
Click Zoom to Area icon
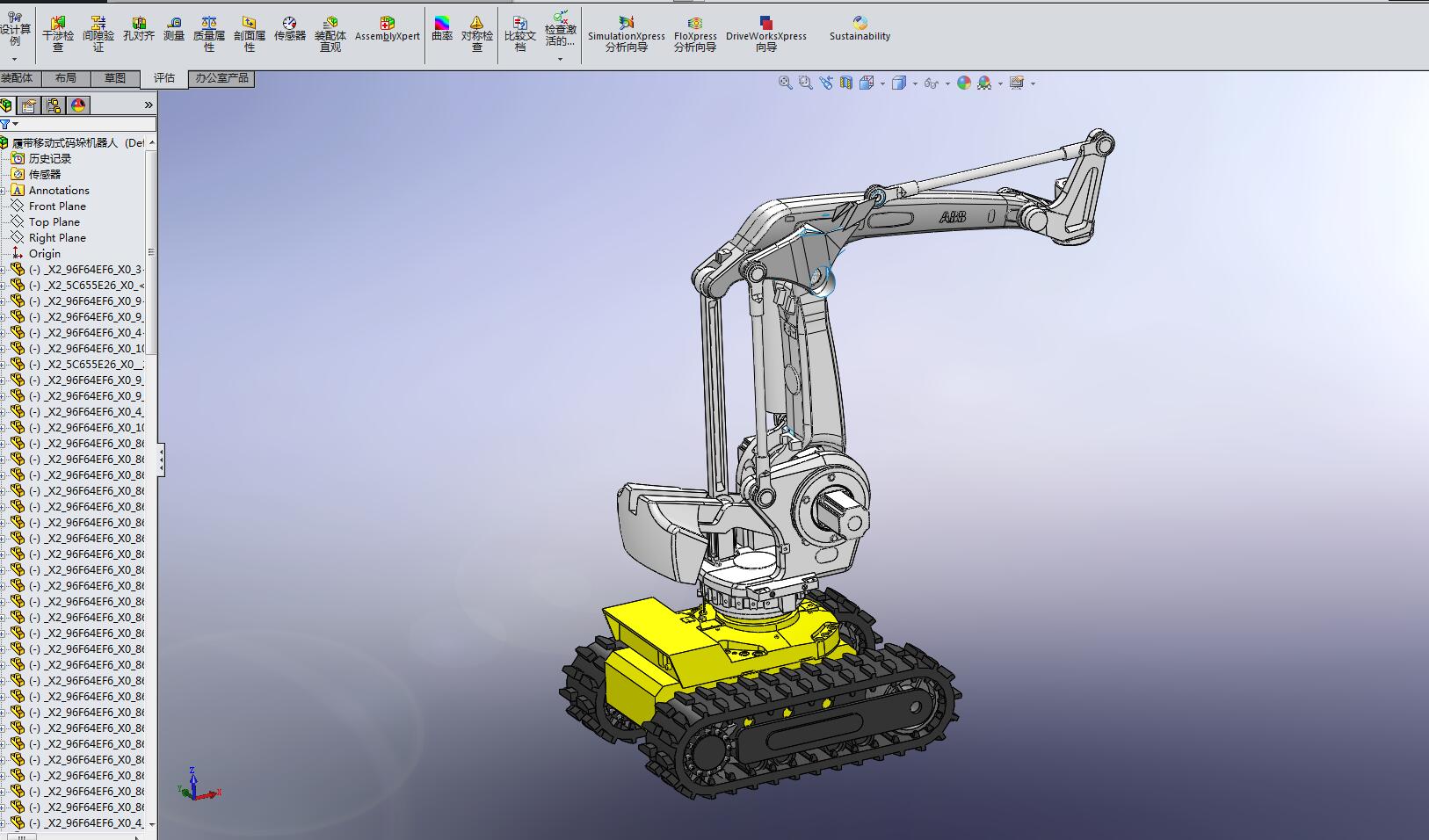[806, 83]
